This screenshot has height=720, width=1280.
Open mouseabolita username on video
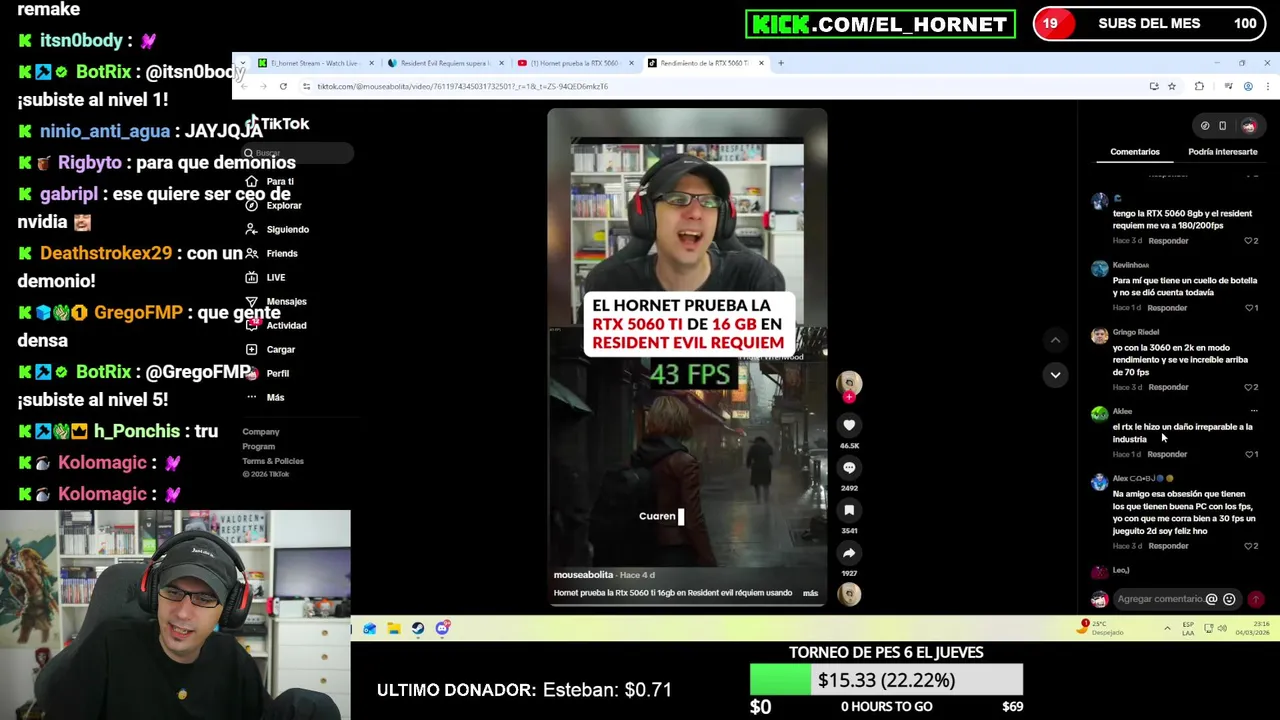pyautogui.click(x=583, y=575)
